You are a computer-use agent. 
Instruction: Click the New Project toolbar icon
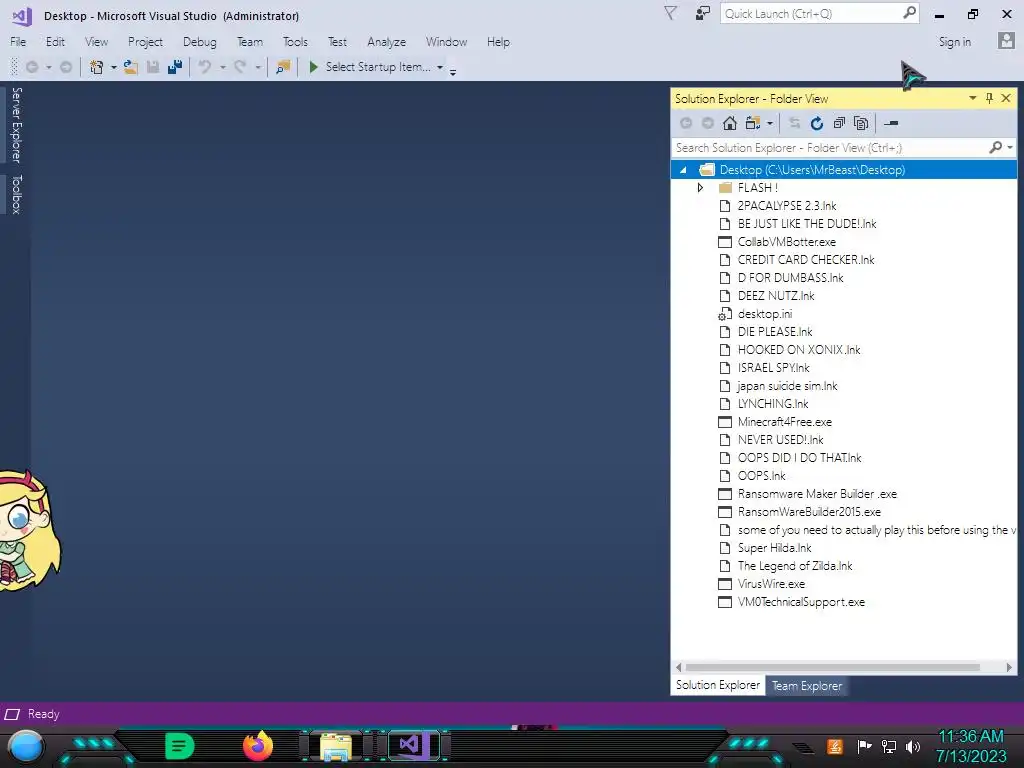pyautogui.click(x=97, y=67)
